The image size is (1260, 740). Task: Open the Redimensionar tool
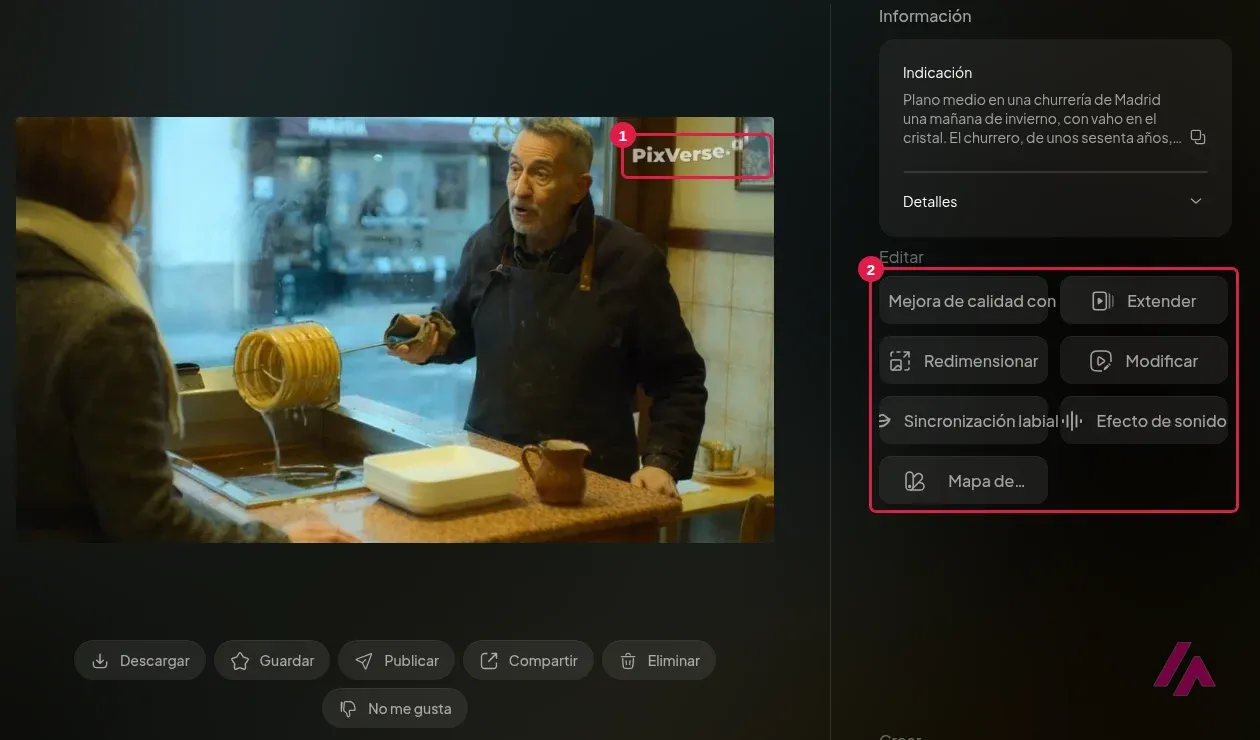(x=963, y=361)
